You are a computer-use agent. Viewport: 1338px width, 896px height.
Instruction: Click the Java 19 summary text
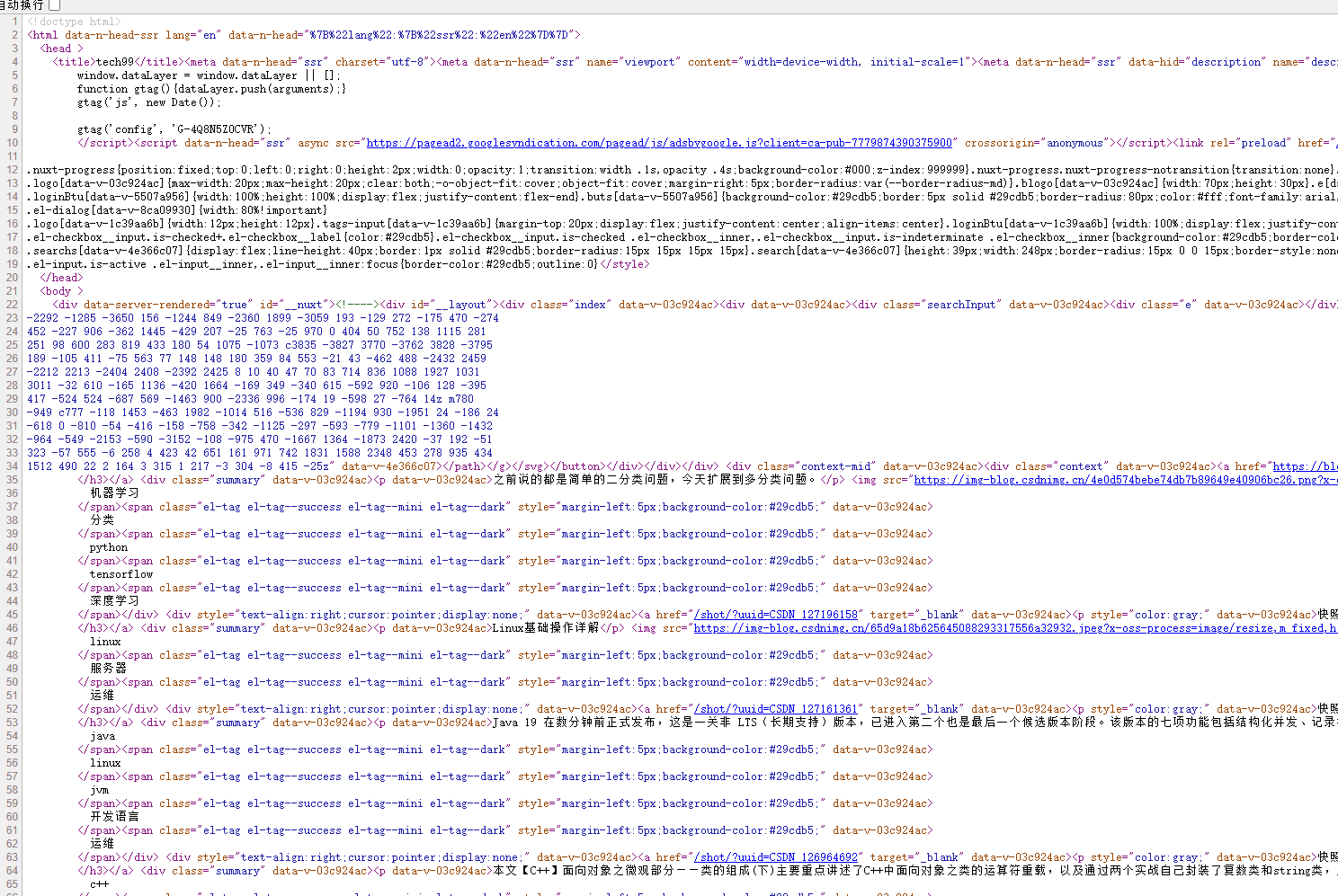(915, 723)
